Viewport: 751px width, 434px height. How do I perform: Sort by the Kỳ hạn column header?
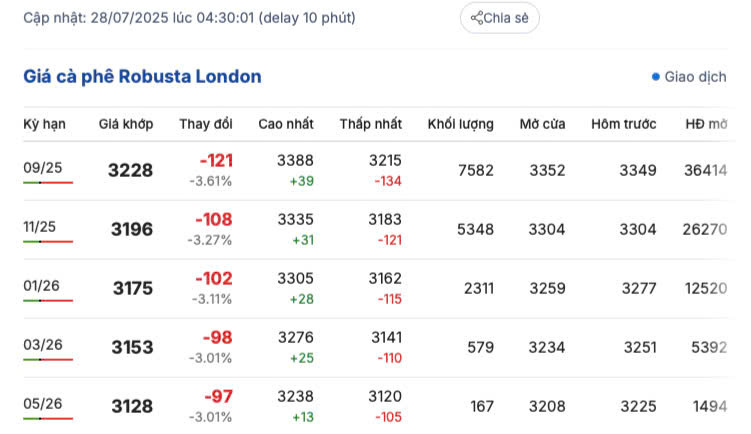point(44,124)
